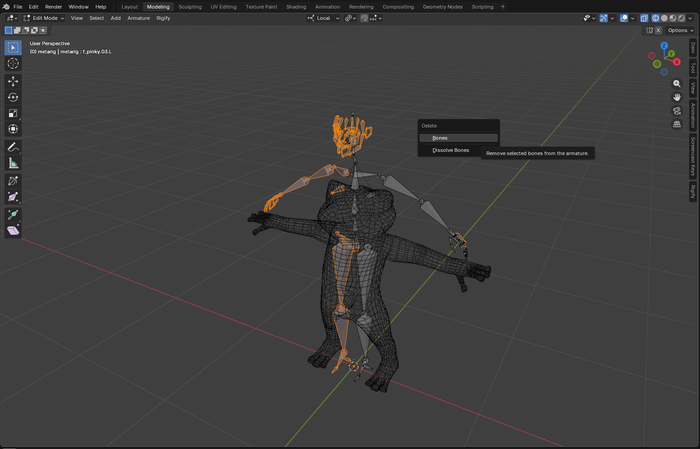Viewport: 700px width, 449px height.
Task: Open the Armature menu
Action: click(138, 18)
